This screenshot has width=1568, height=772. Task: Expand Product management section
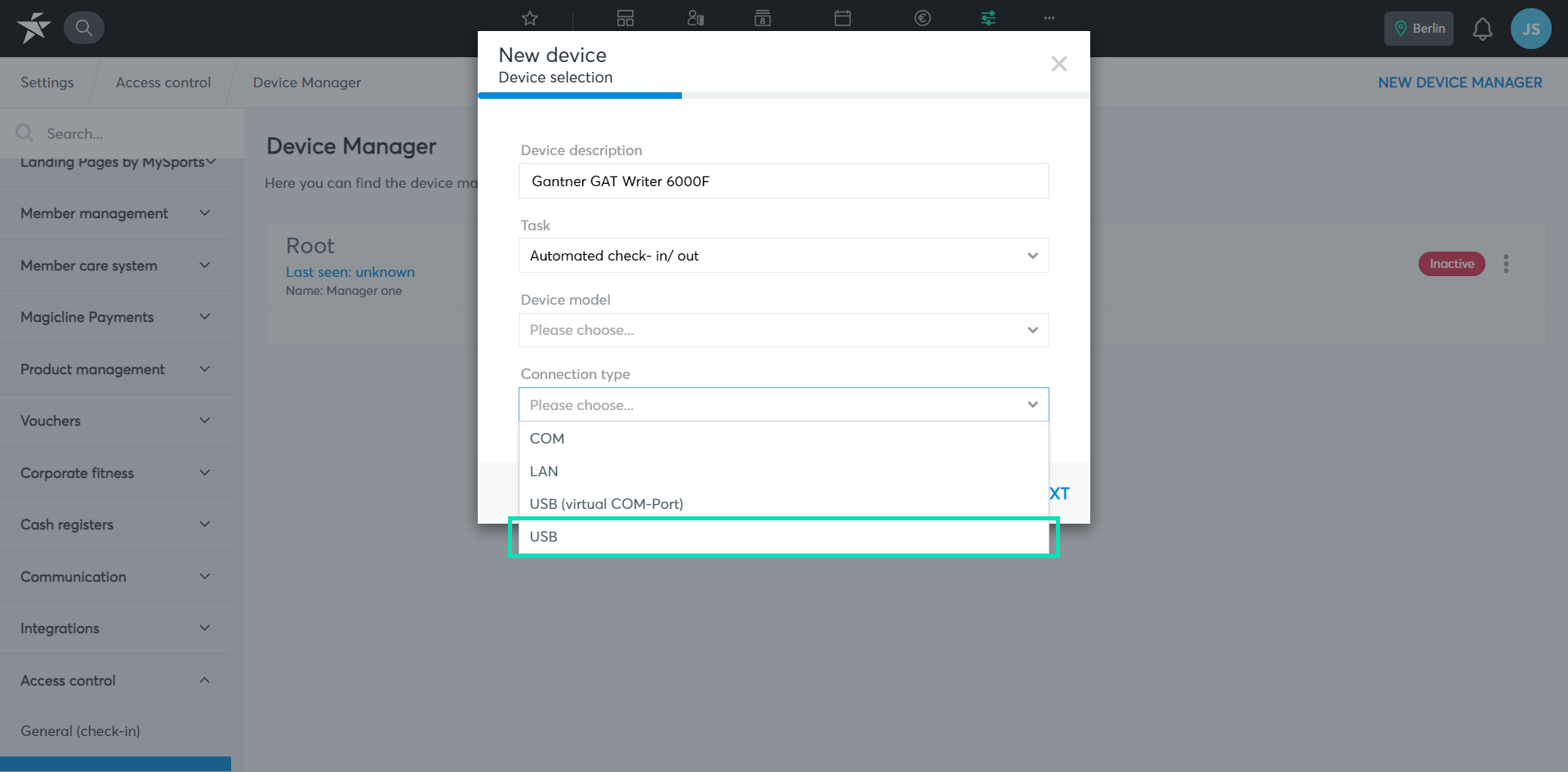click(116, 369)
